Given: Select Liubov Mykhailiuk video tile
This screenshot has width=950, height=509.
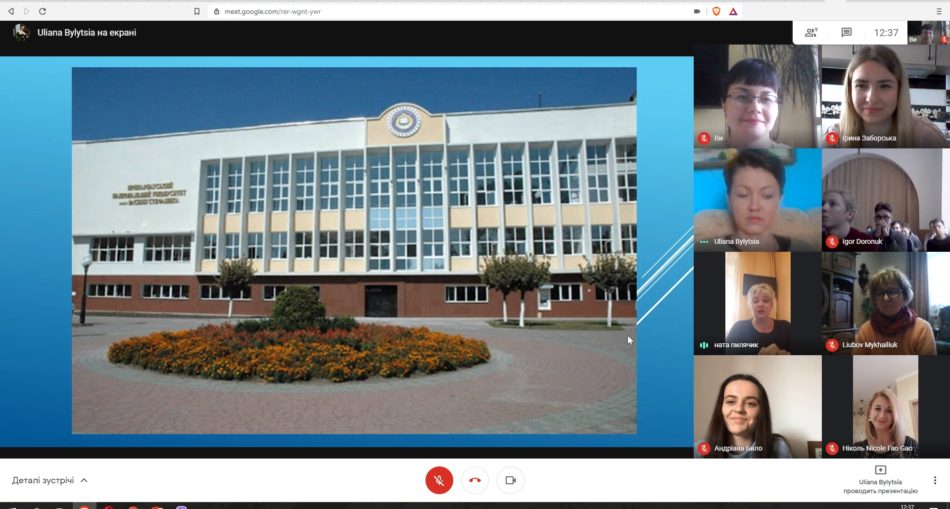Looking at the screenshot, I should (885, 303).
